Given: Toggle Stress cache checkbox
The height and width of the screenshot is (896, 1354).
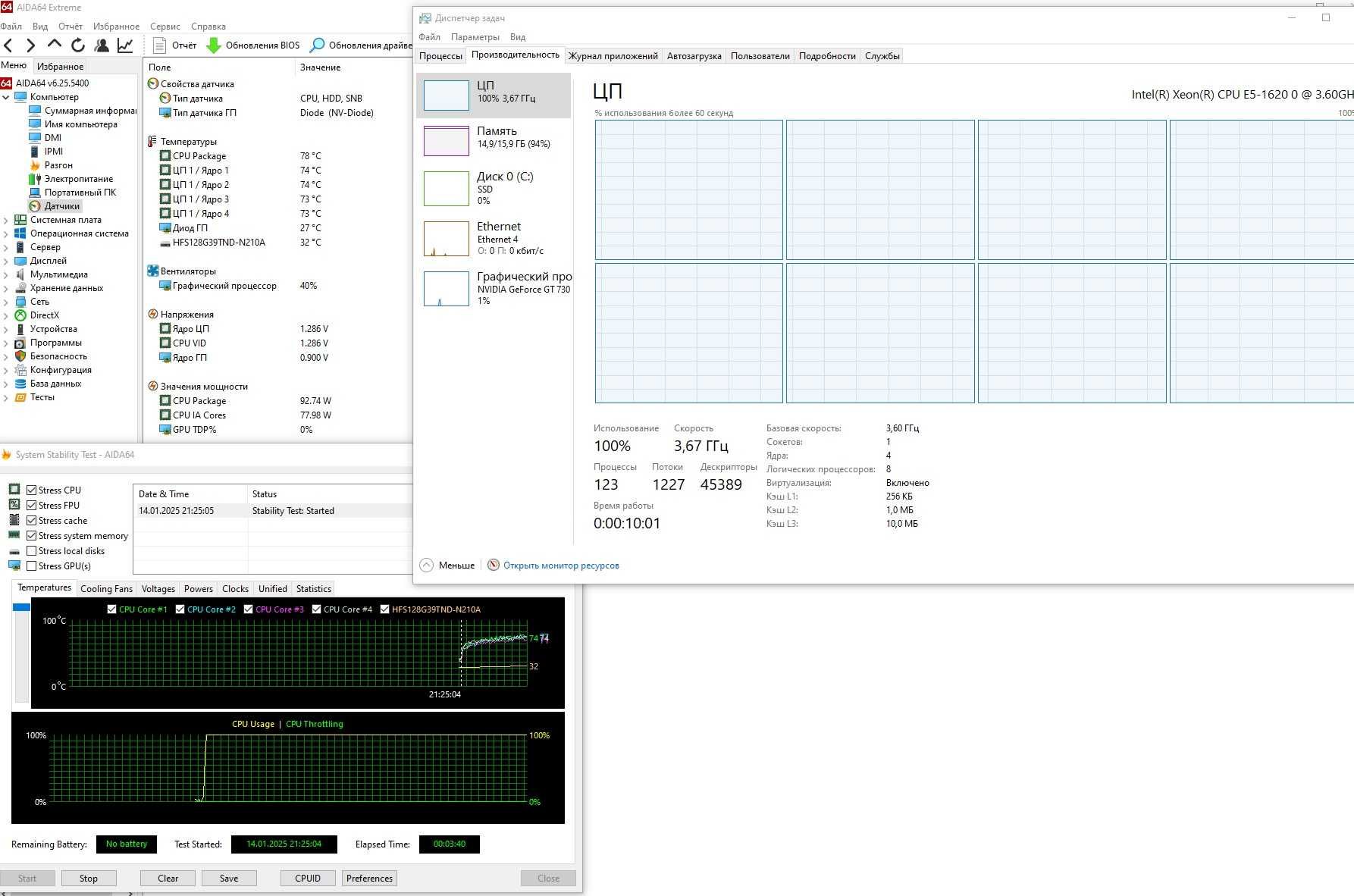Looking at the screenshot, I should (x=32, y=521).
